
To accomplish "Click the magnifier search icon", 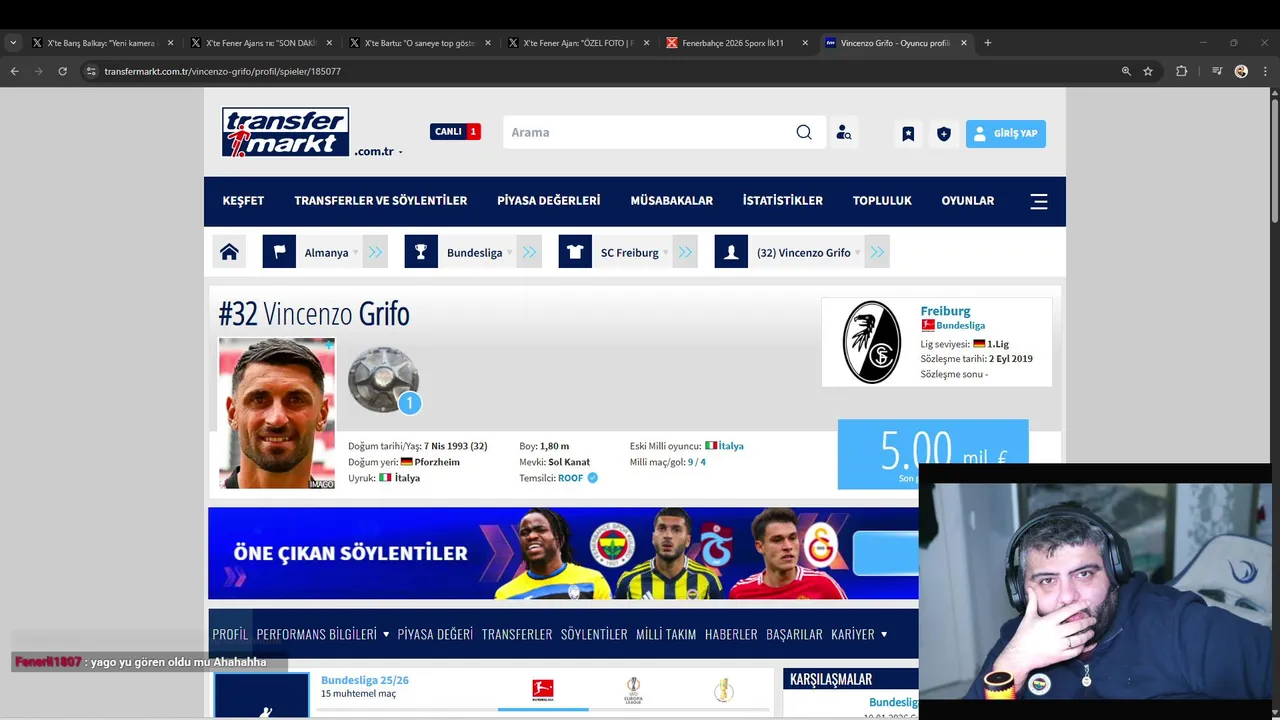I will 804,132.
